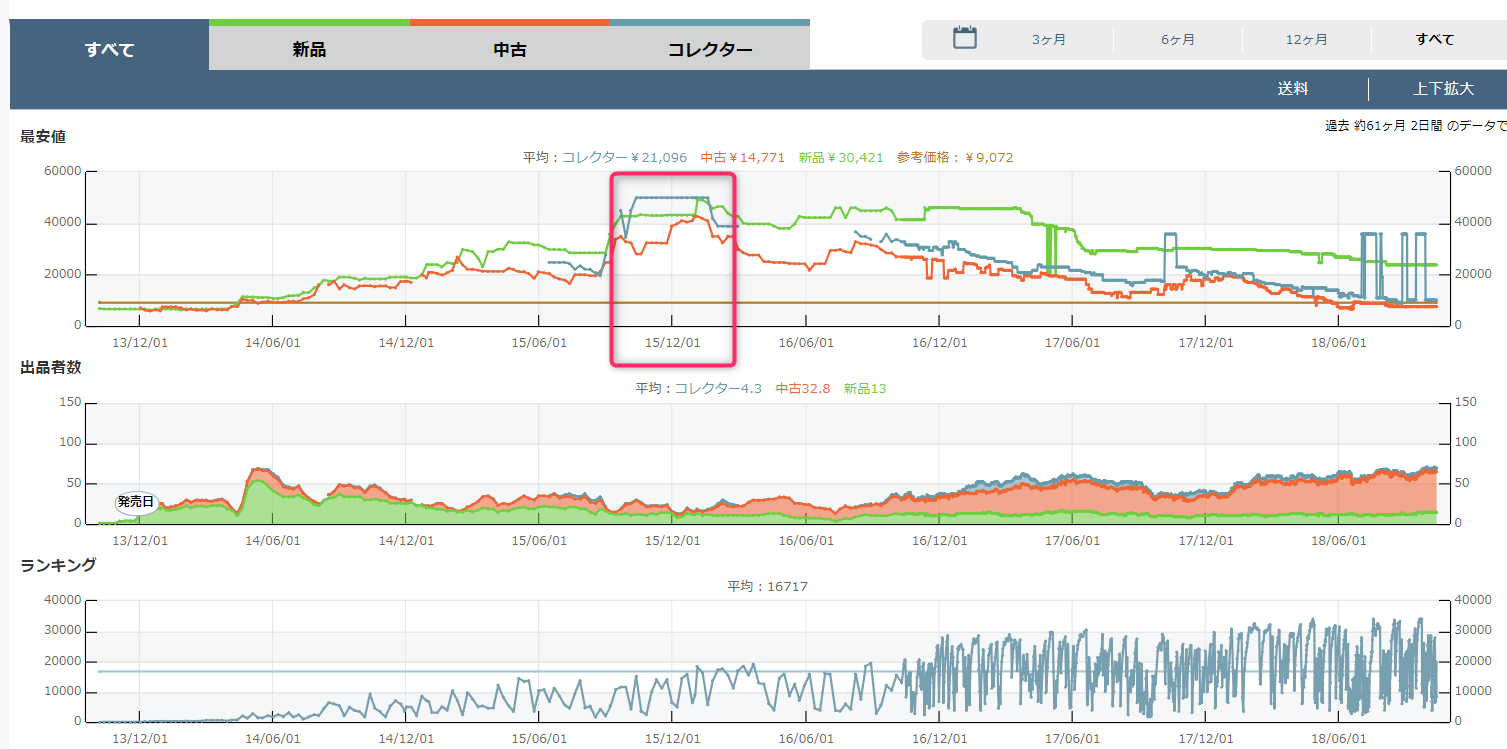The image size is (1507, 749).
Task: Switch to the 新品 tab
Action: point(309,49)
